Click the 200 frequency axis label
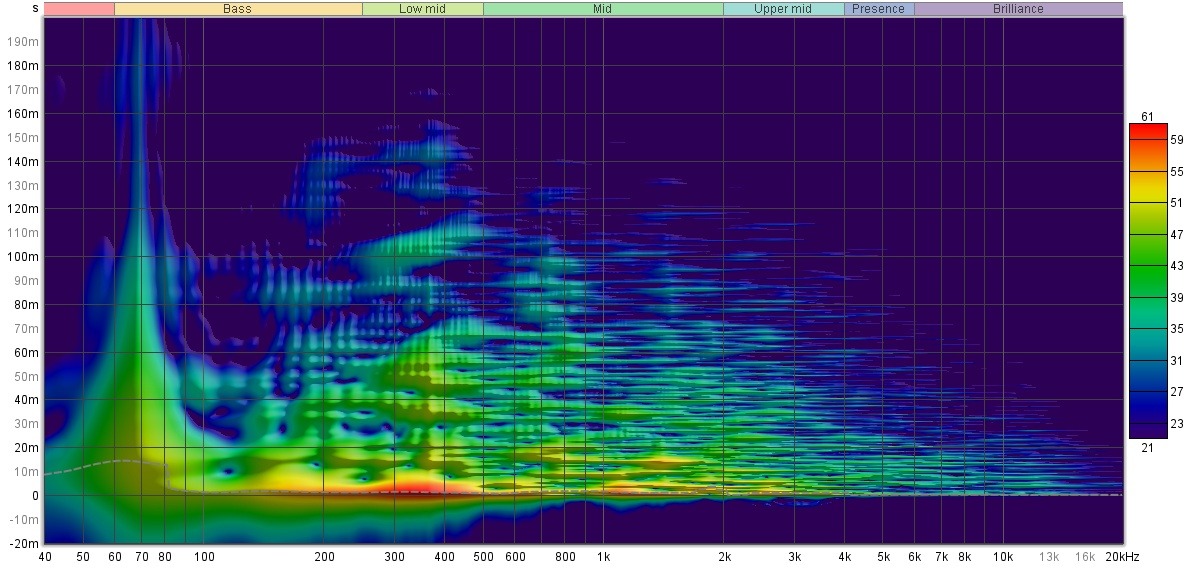The width and height of the screenshot is (1200, 569). 323,557
